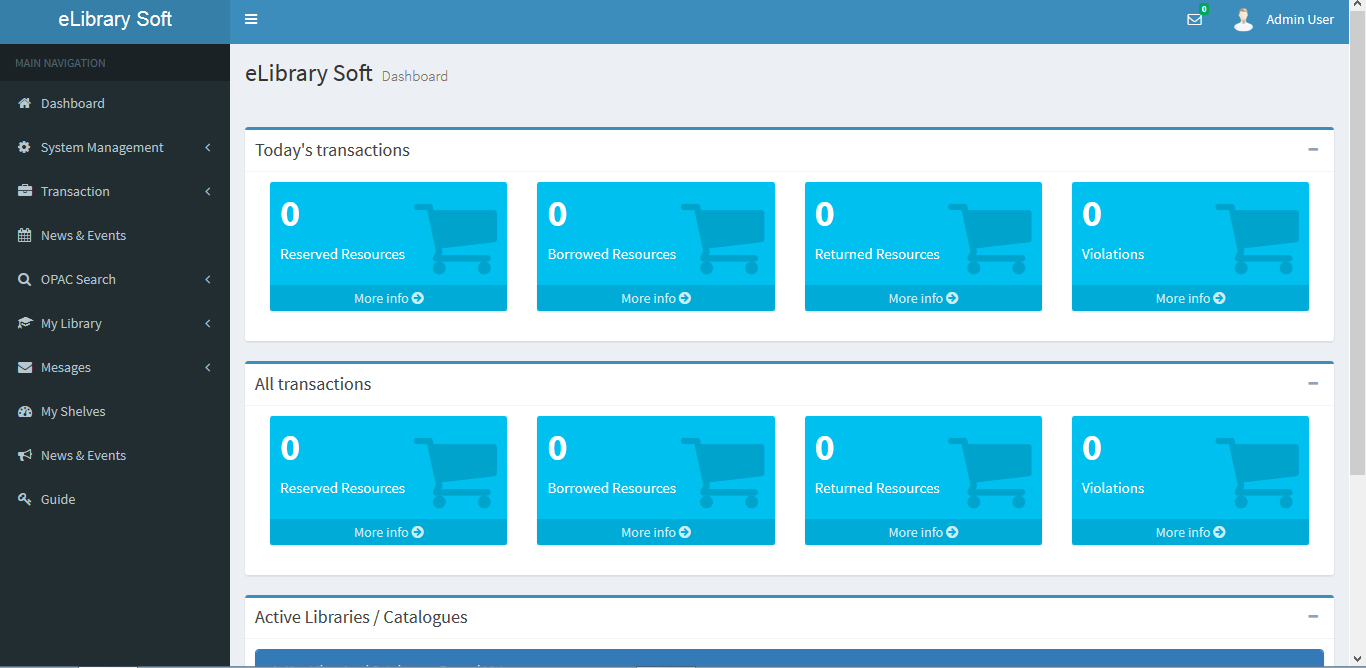Open My Library graduation cap icon
The image size is (1366, 668).
click(23, 323)
